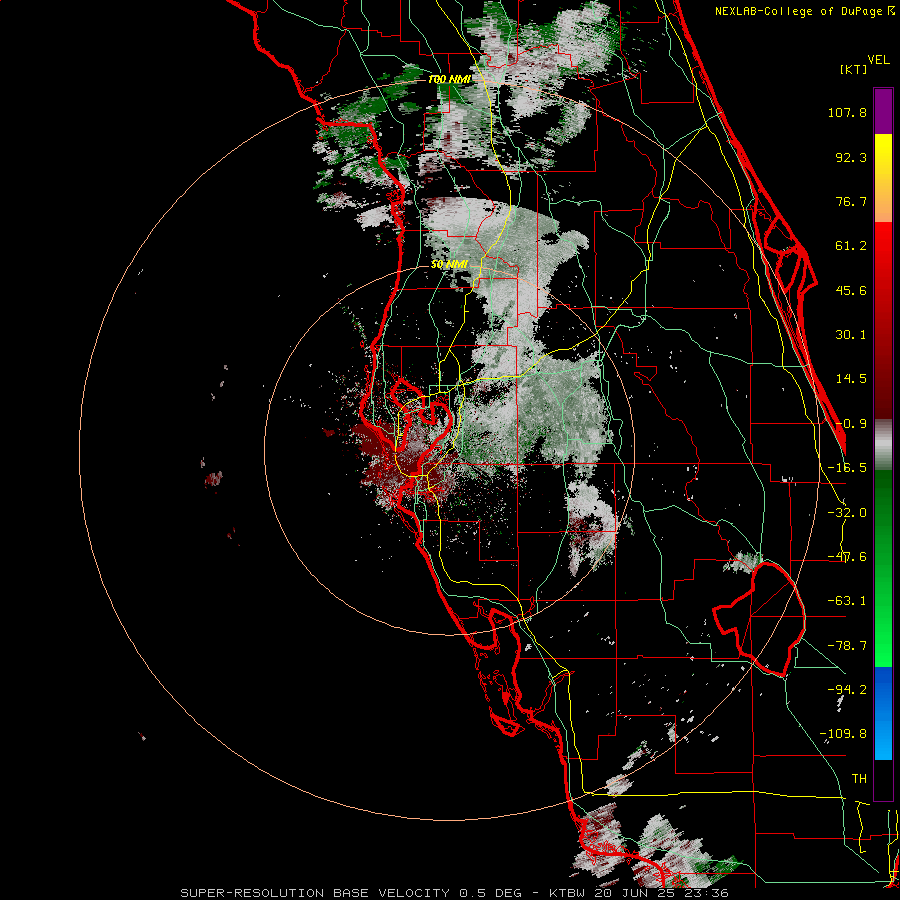This screenshot has width=900, height=900.
Task: Select the 30.1 scale value
Action: 851,335
